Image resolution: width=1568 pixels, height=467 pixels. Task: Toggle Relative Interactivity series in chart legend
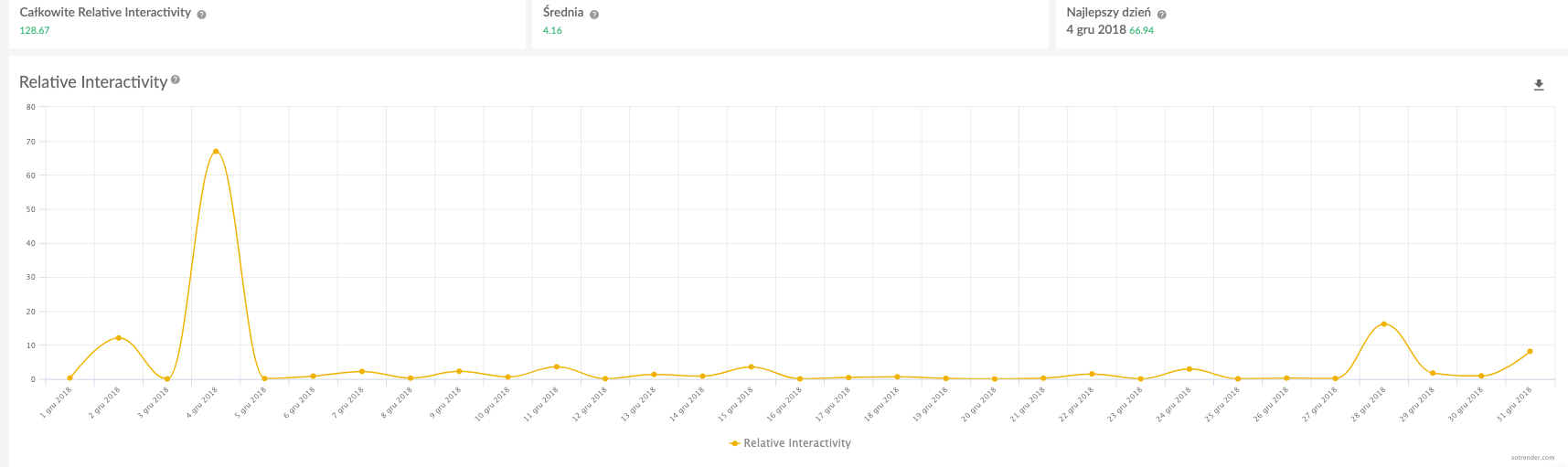pos(796,443)
